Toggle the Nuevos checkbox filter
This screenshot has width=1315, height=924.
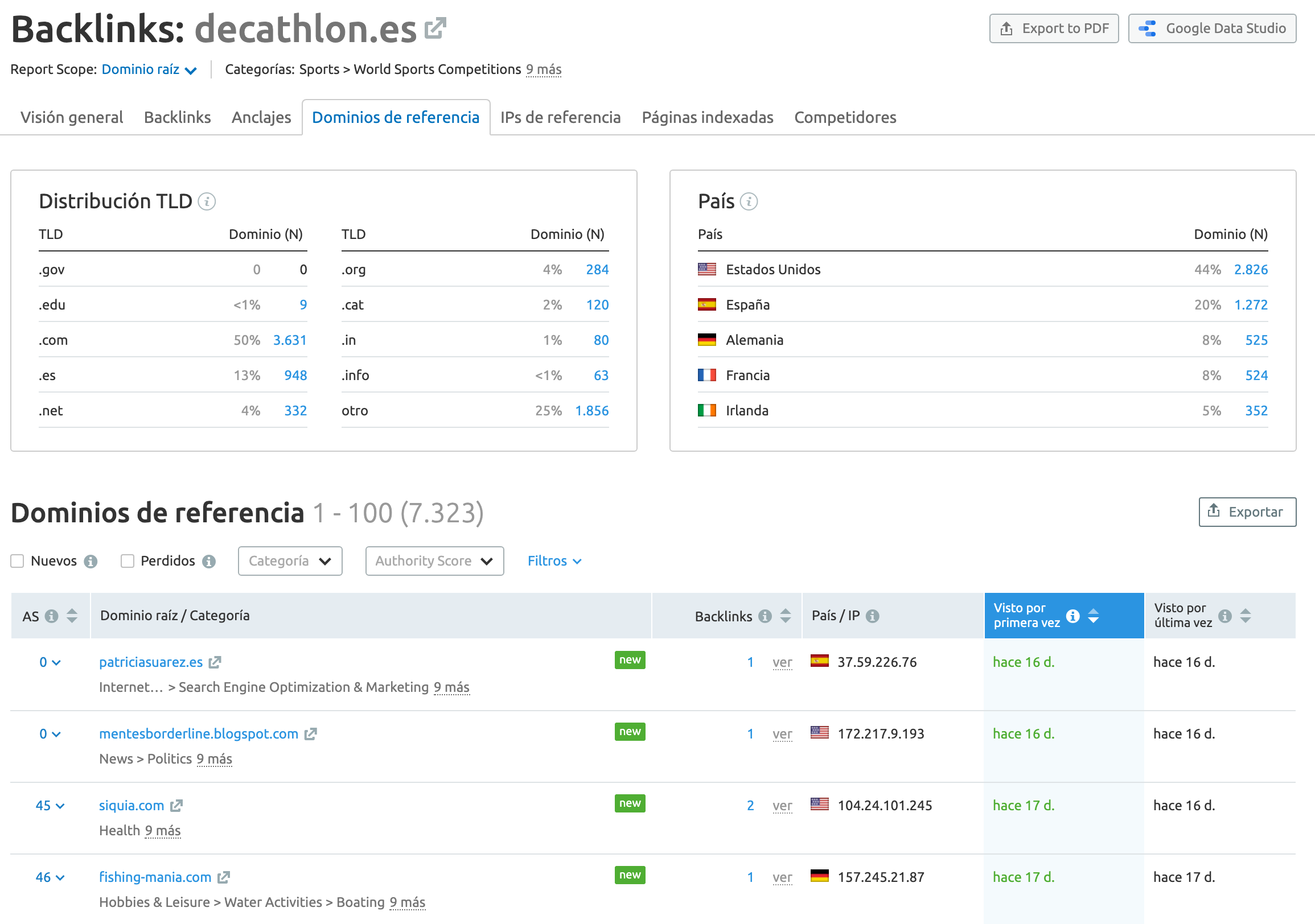(19, 560)
